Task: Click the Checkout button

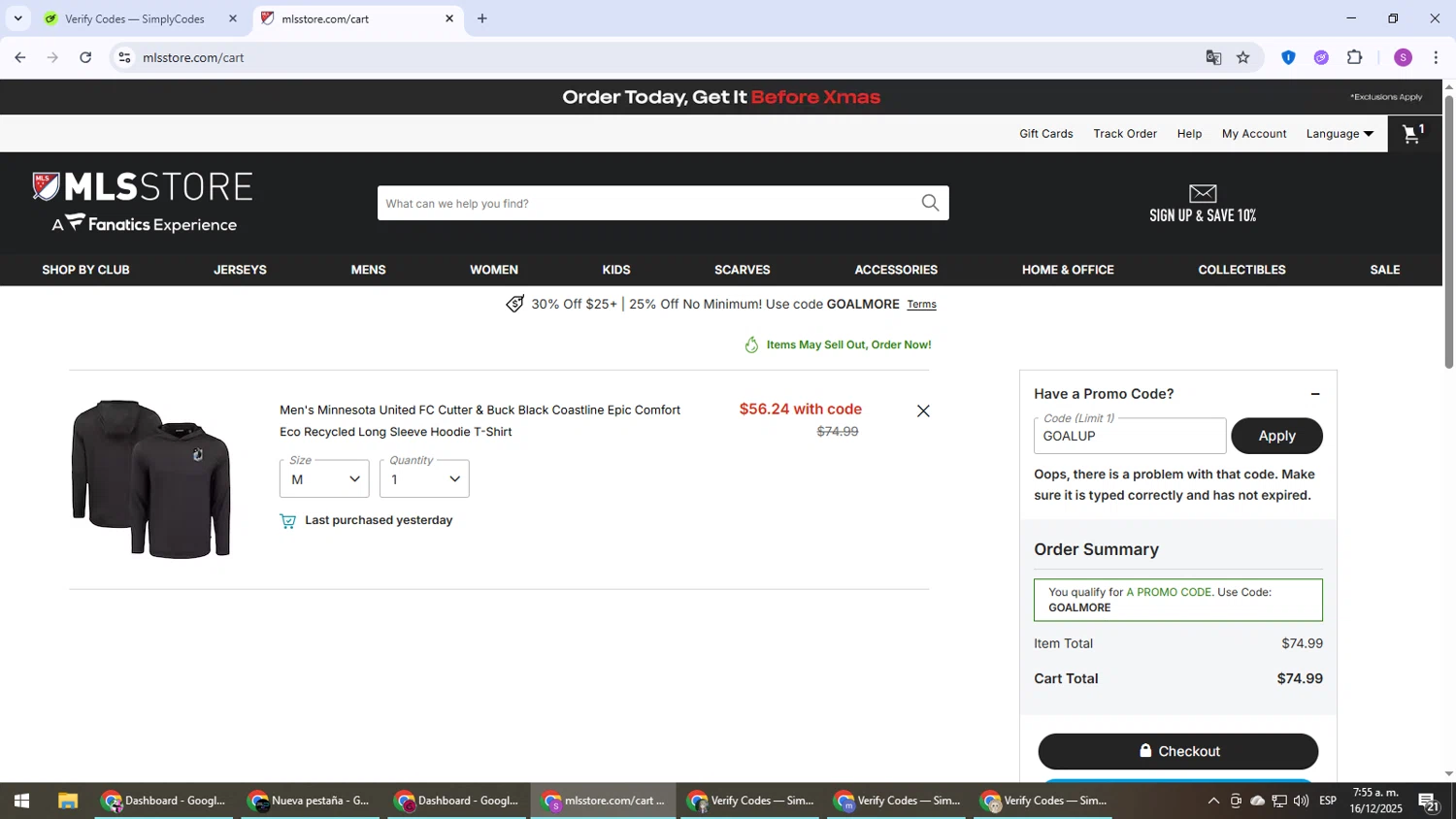Action: click(1178, 751)
